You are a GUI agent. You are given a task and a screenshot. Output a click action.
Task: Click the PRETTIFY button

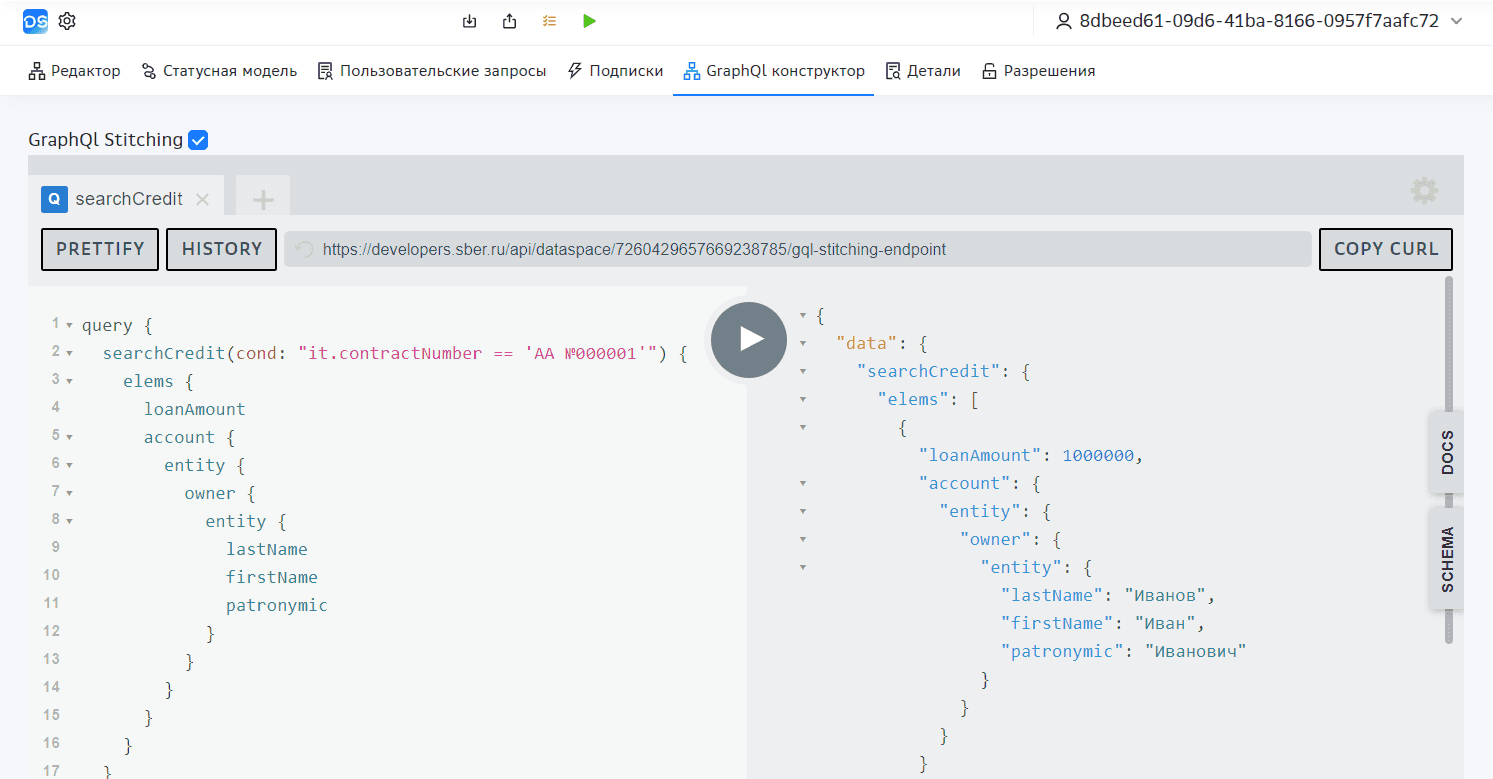point(100,249)
